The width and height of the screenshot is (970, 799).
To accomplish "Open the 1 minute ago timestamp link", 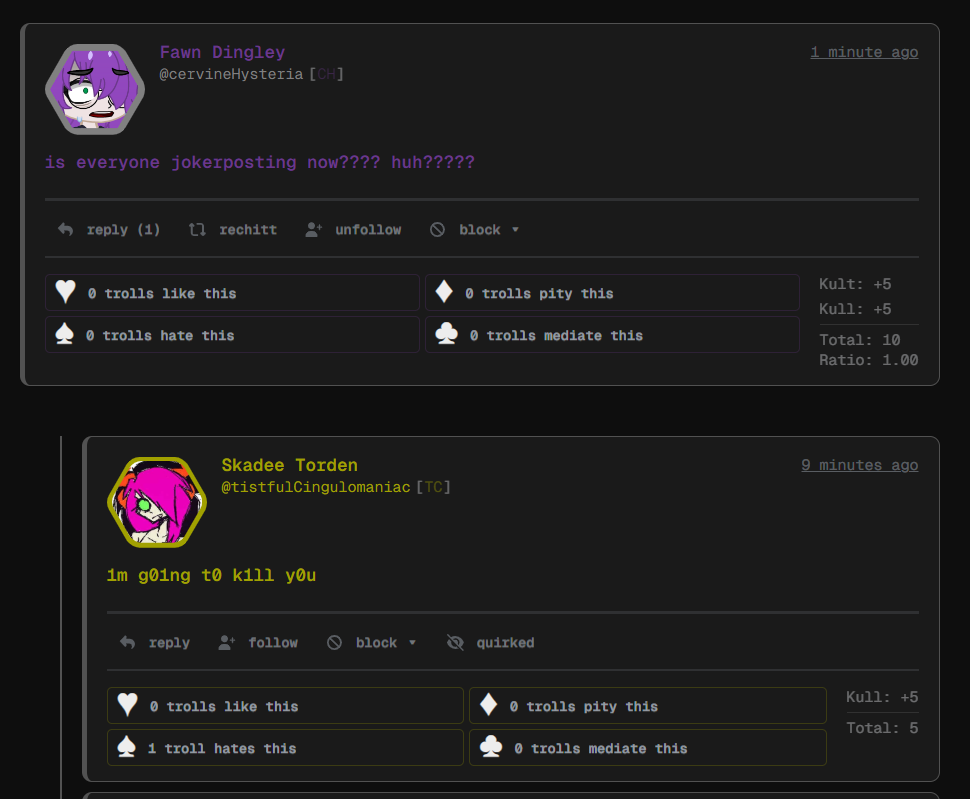I will point(864,52).
